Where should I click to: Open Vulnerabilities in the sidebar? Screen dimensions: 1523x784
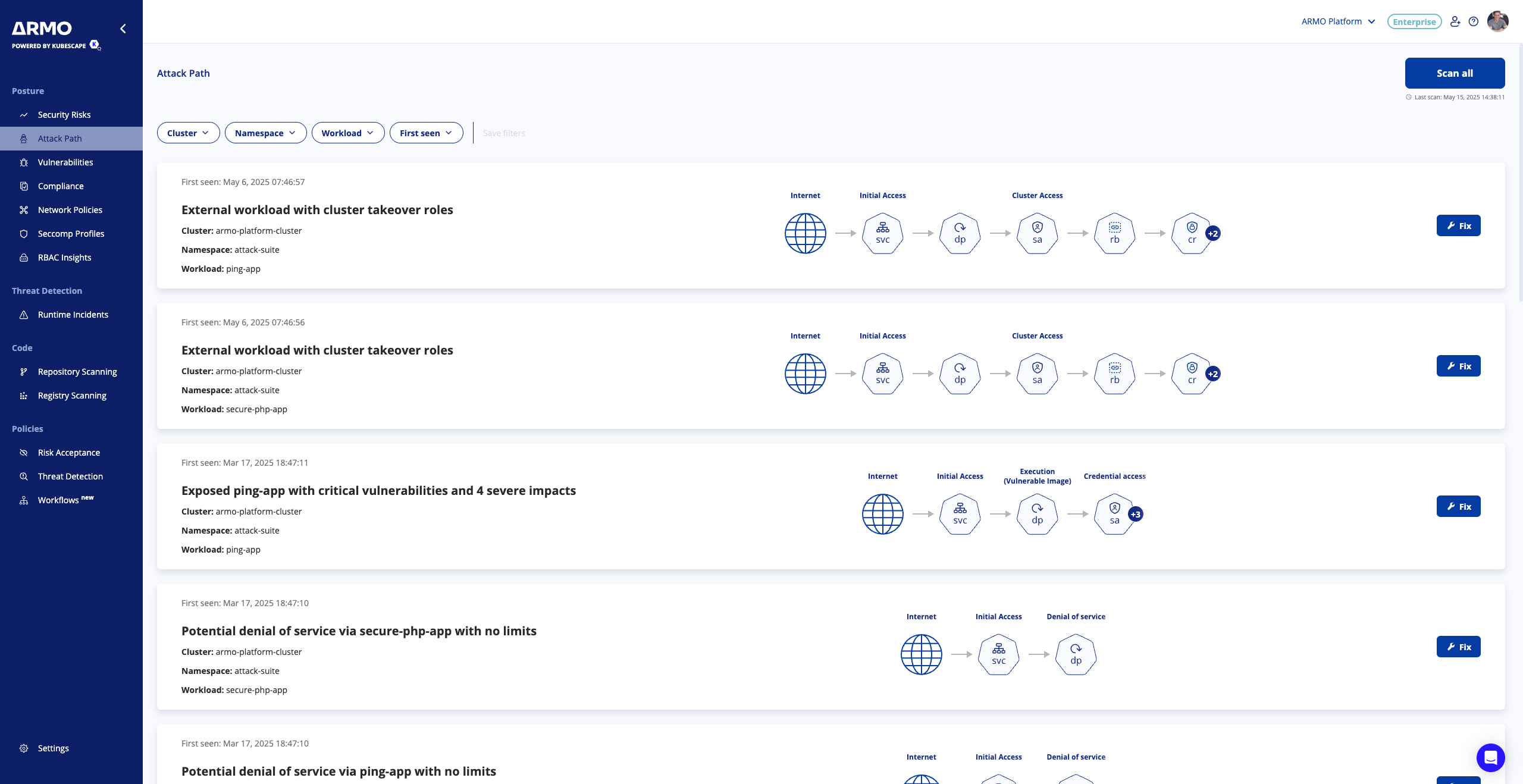coord(65,162)
